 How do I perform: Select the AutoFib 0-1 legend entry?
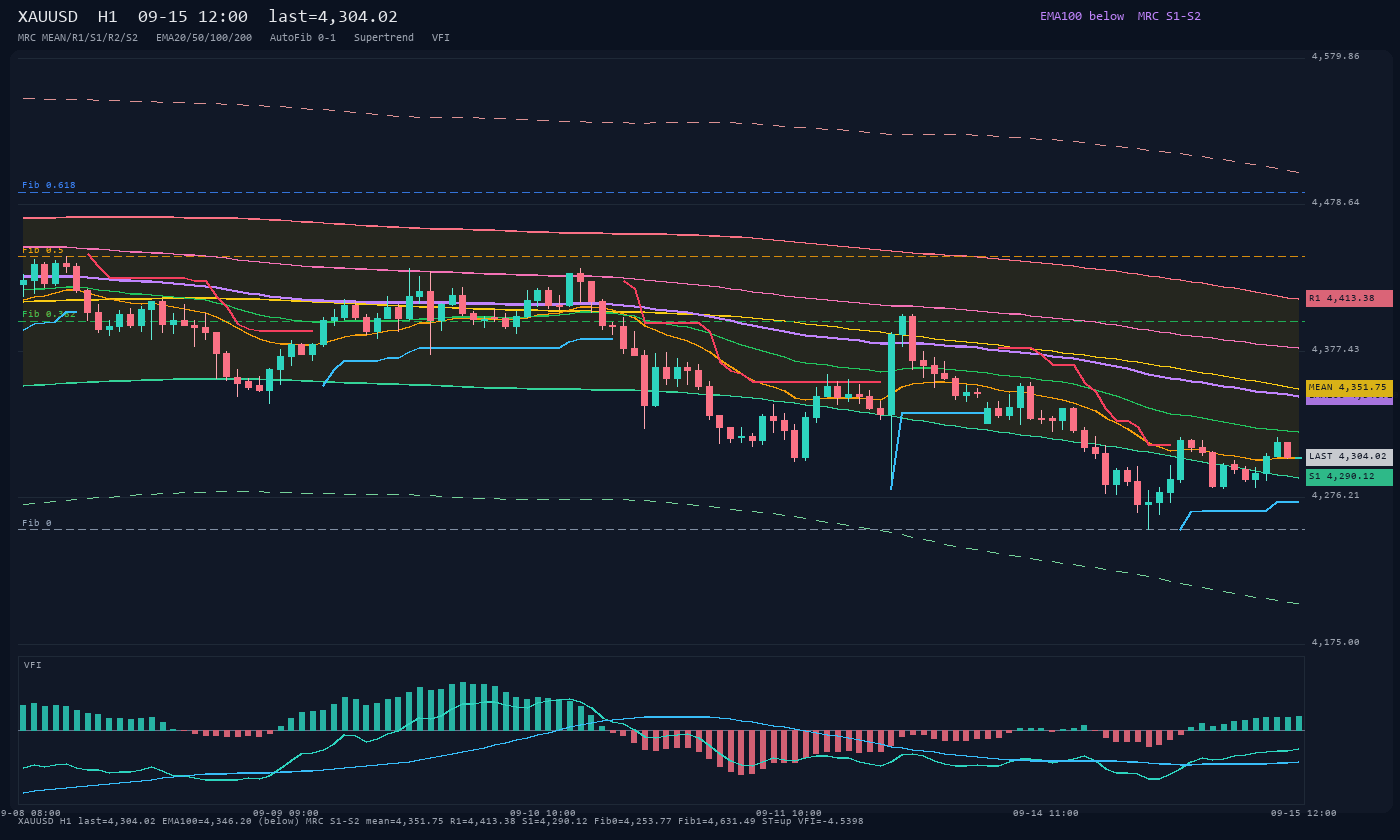(x=303, y=38)
